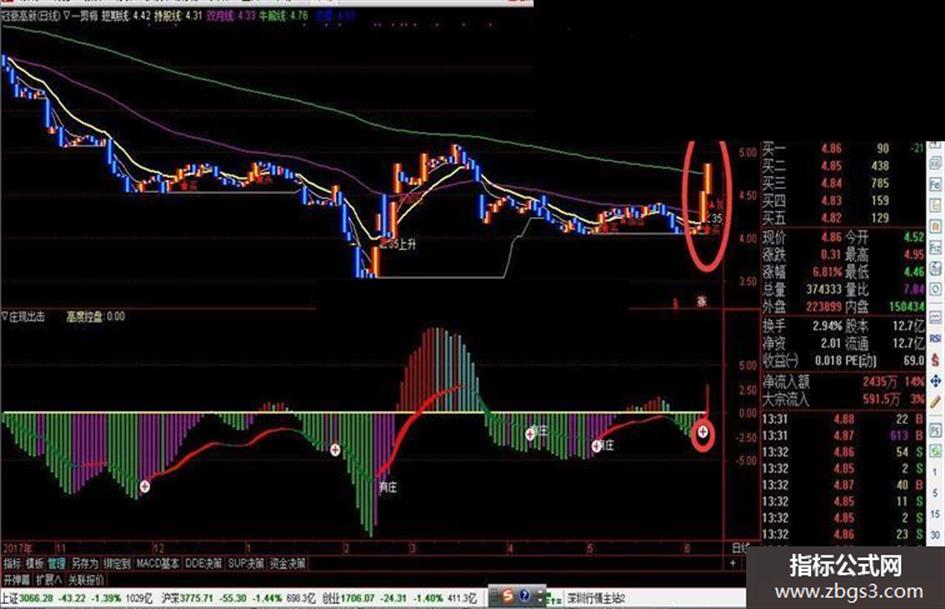This screenshot has width=945, height=609.
Task: Click the 创业 1706.07 index in status bar
Action: click(x=347, y=598)
